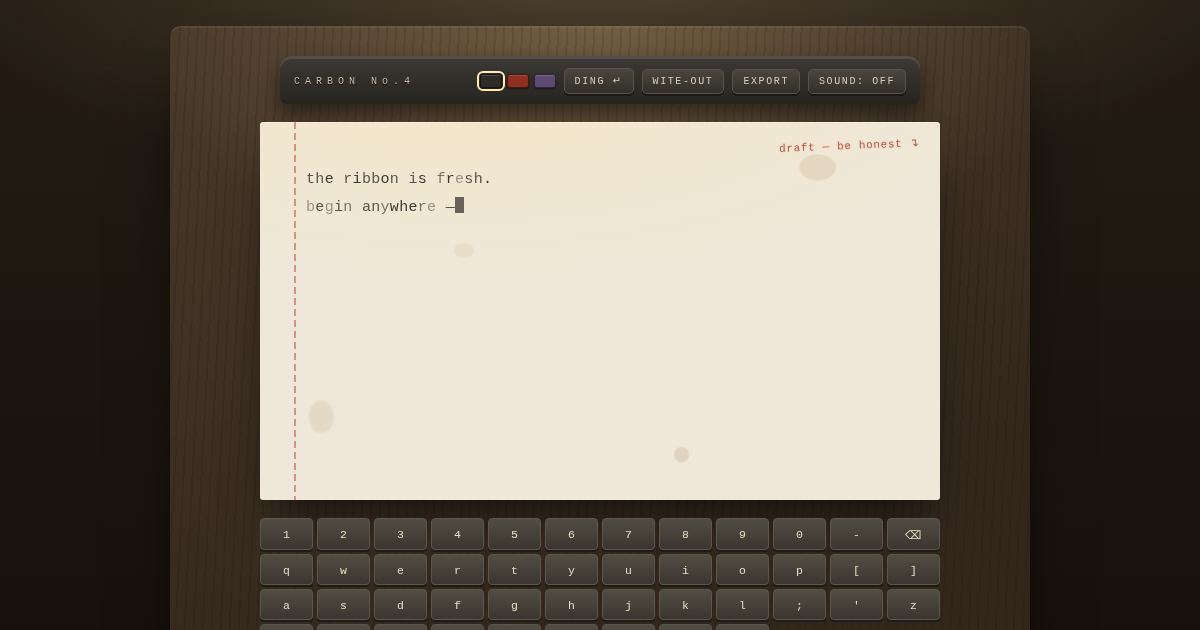Tap the l key

pyautogui.click(x=742, y=604)
